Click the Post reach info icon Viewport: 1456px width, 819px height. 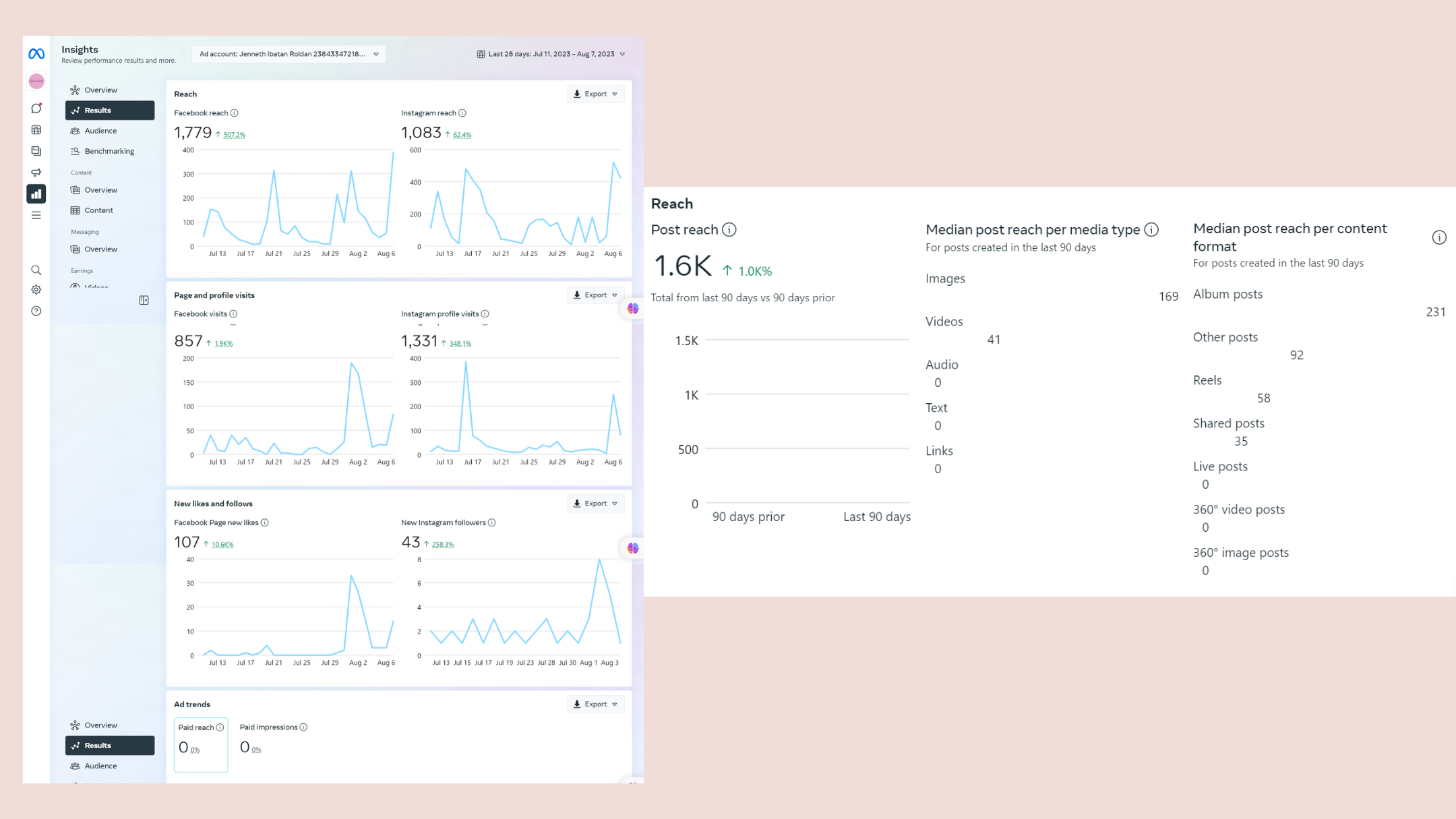click(729, 230)
